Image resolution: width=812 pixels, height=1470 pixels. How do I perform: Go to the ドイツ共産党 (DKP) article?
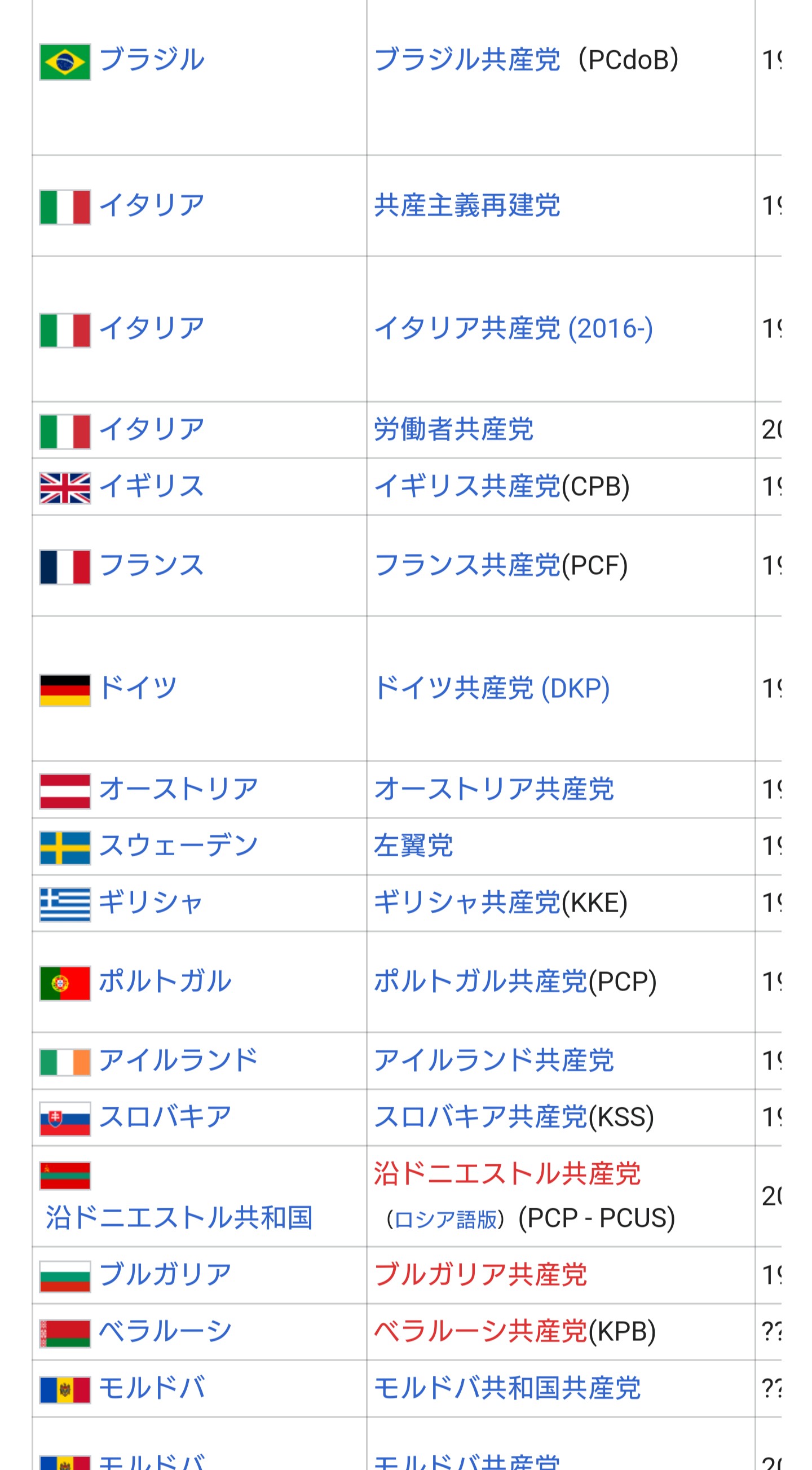492,688
